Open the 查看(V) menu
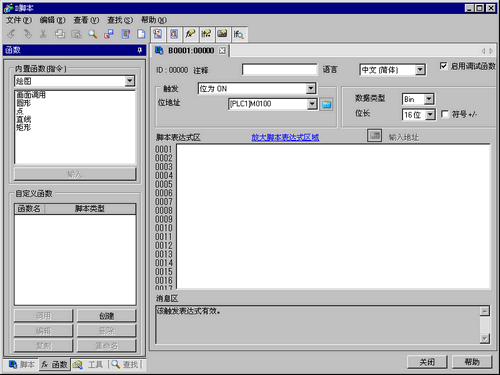Image resolution: width=500 pixels, height=375 pixels. coord(86,20)
